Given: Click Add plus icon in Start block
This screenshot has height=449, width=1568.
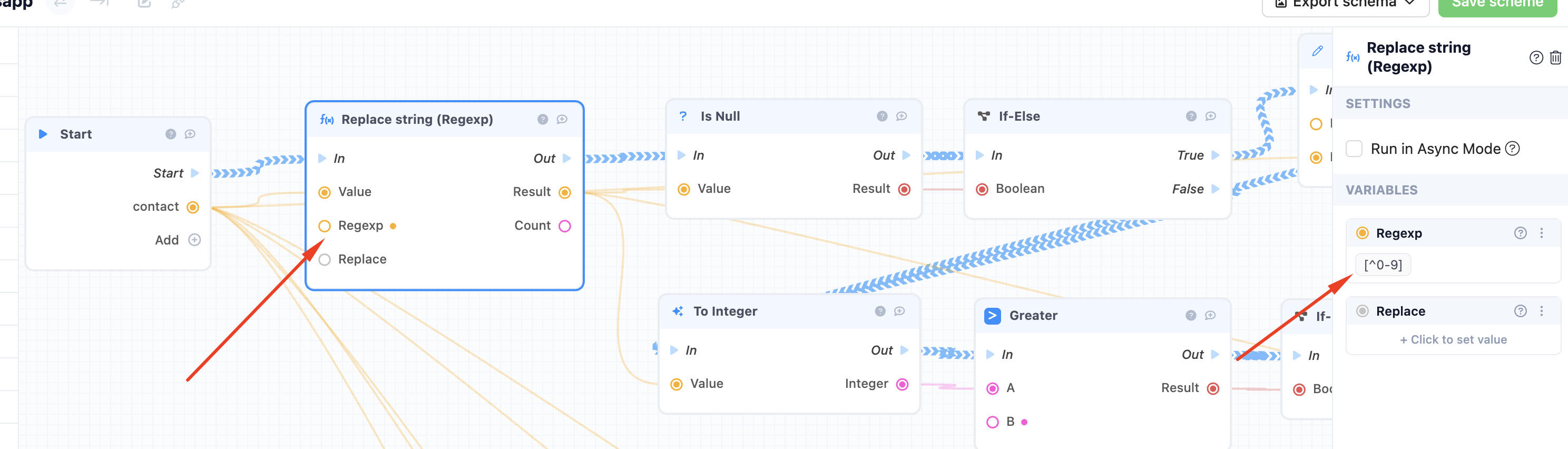Looking at the screenshot, I should point(194,240).
